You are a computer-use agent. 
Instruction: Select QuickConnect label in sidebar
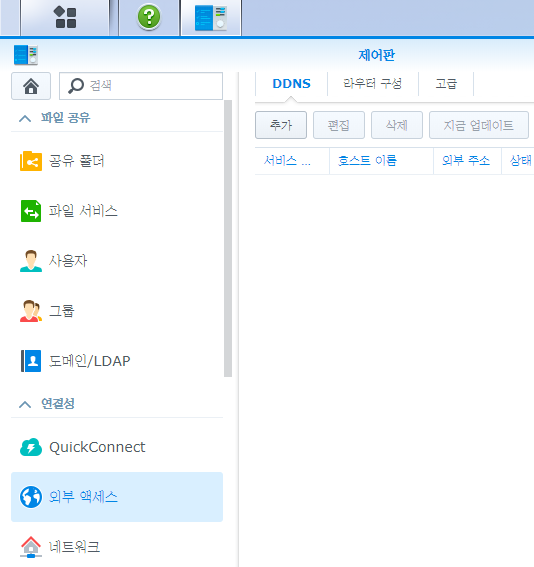coord(97,447)
